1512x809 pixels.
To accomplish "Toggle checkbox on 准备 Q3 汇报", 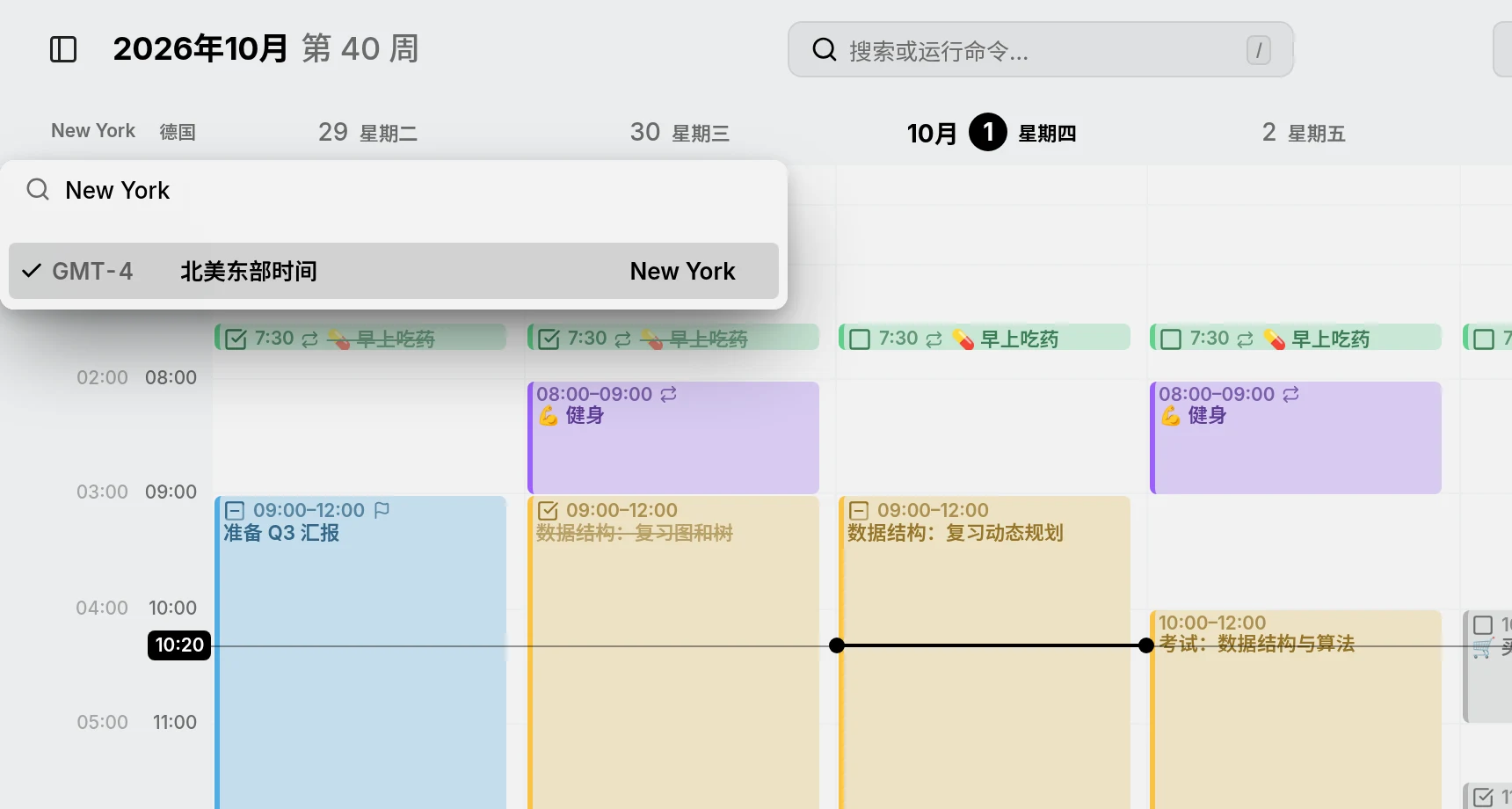I will [235, 510].
